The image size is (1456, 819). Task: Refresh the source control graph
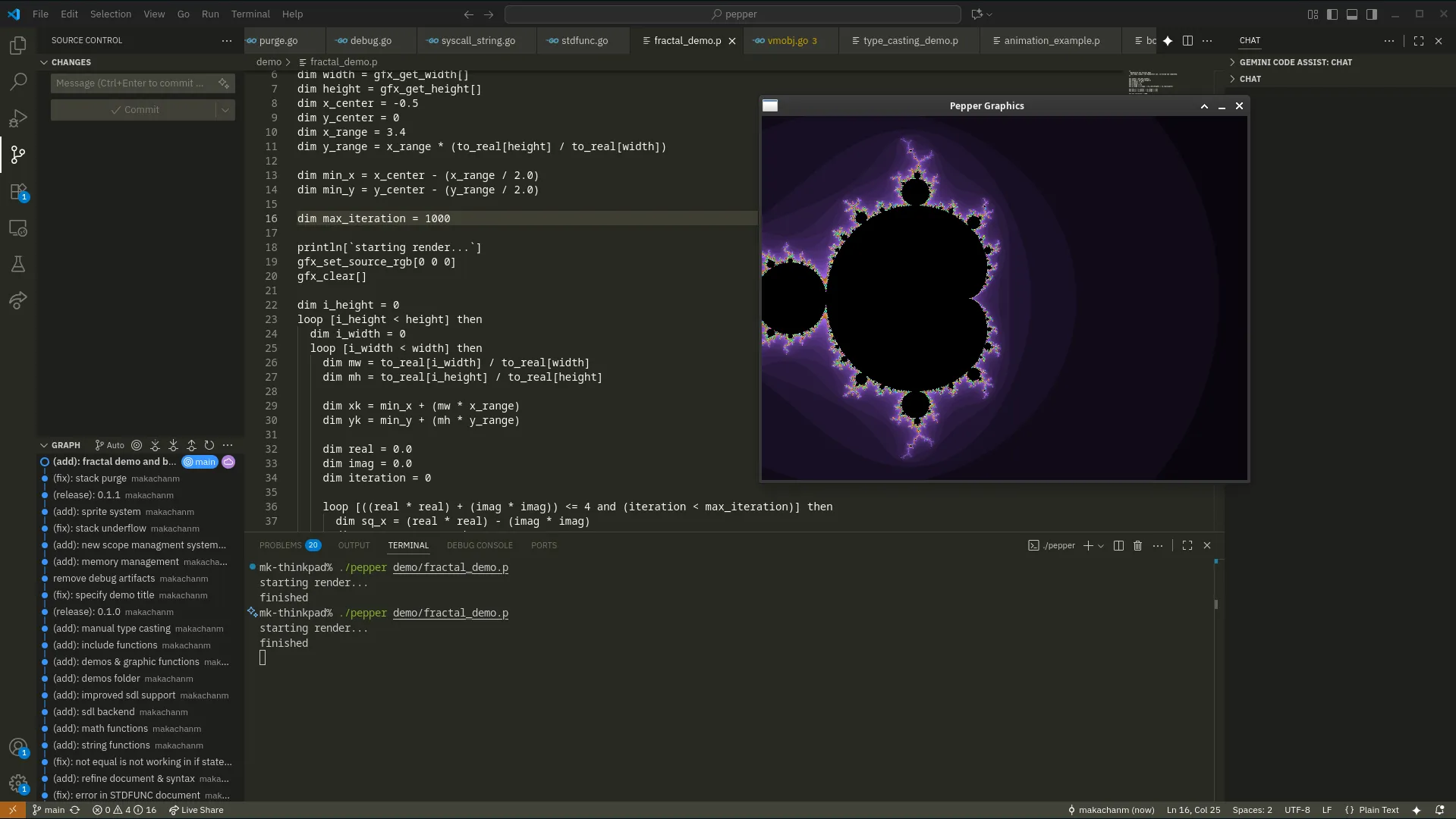tap(209, 446)
